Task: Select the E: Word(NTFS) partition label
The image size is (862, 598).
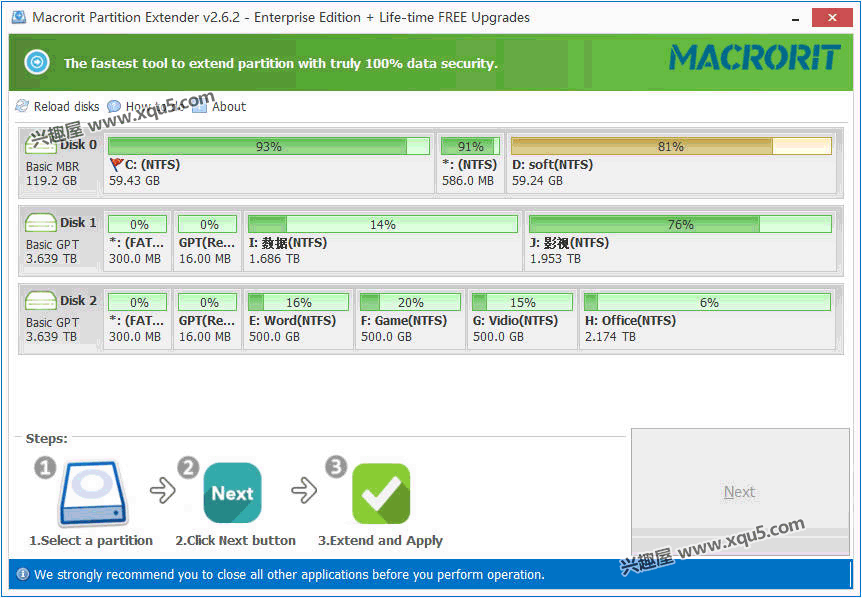Action: 292,320
